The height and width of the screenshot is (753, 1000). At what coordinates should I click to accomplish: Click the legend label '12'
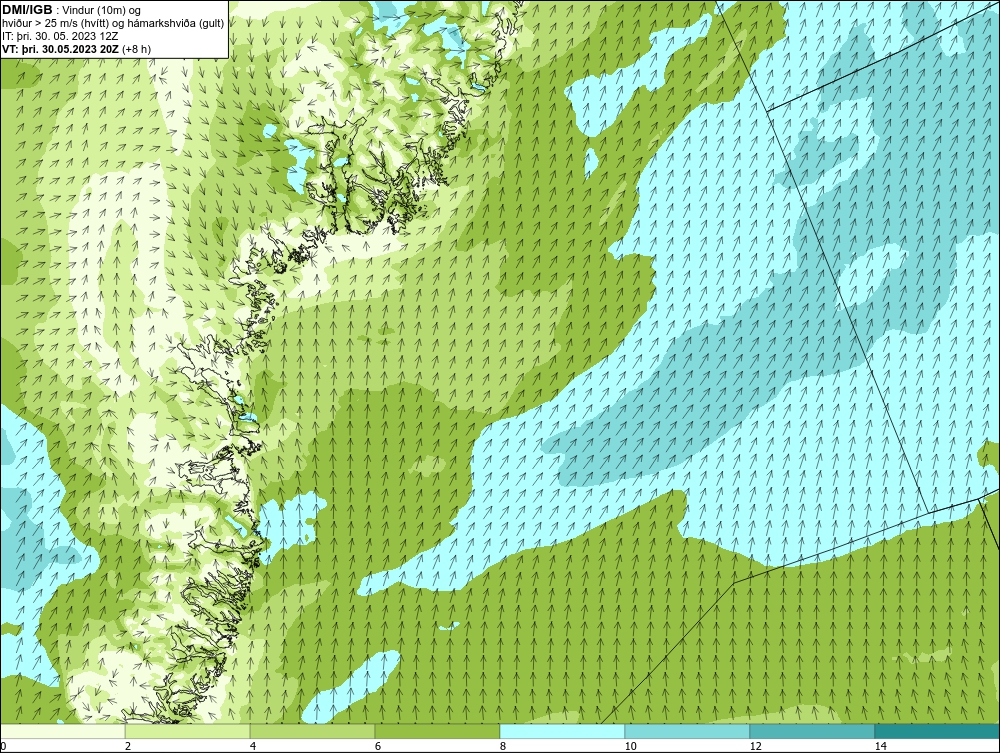(755, 746)
